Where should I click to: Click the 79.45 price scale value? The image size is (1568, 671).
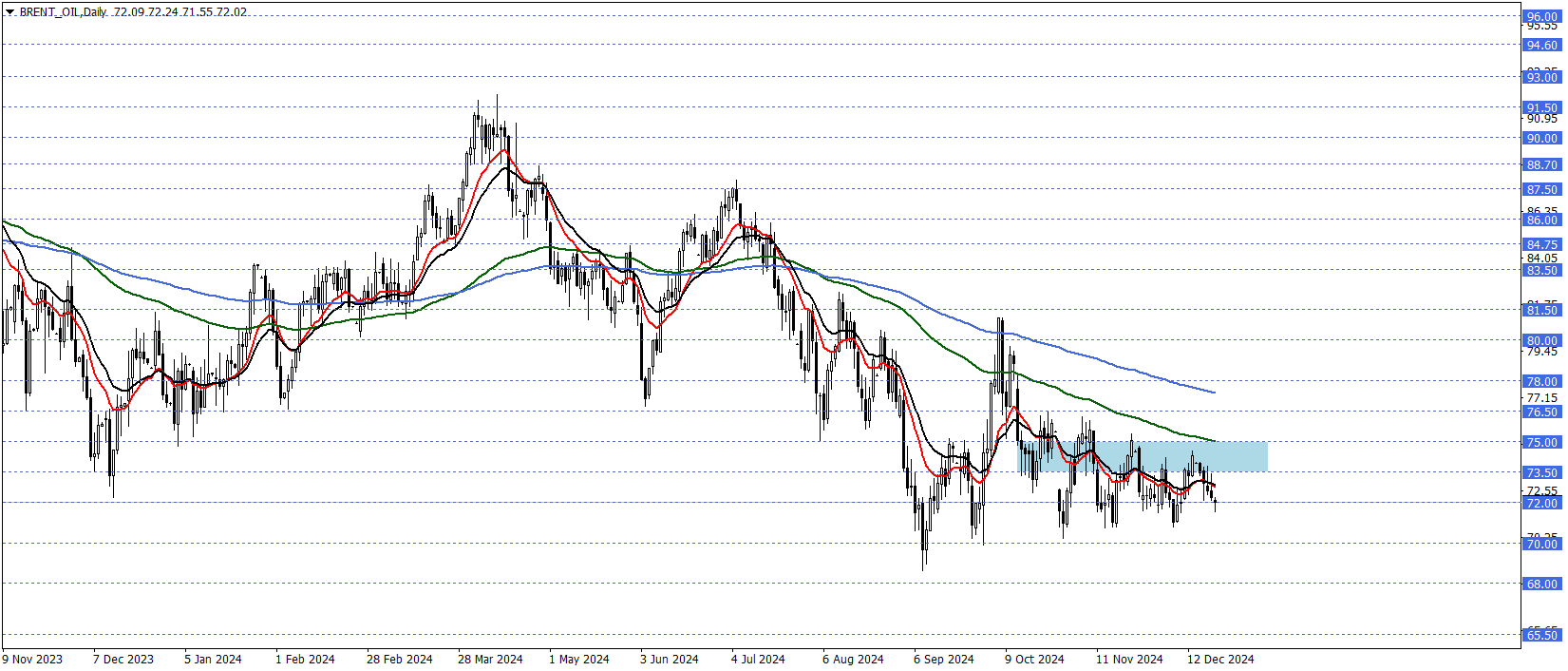tap(1541, 352)
